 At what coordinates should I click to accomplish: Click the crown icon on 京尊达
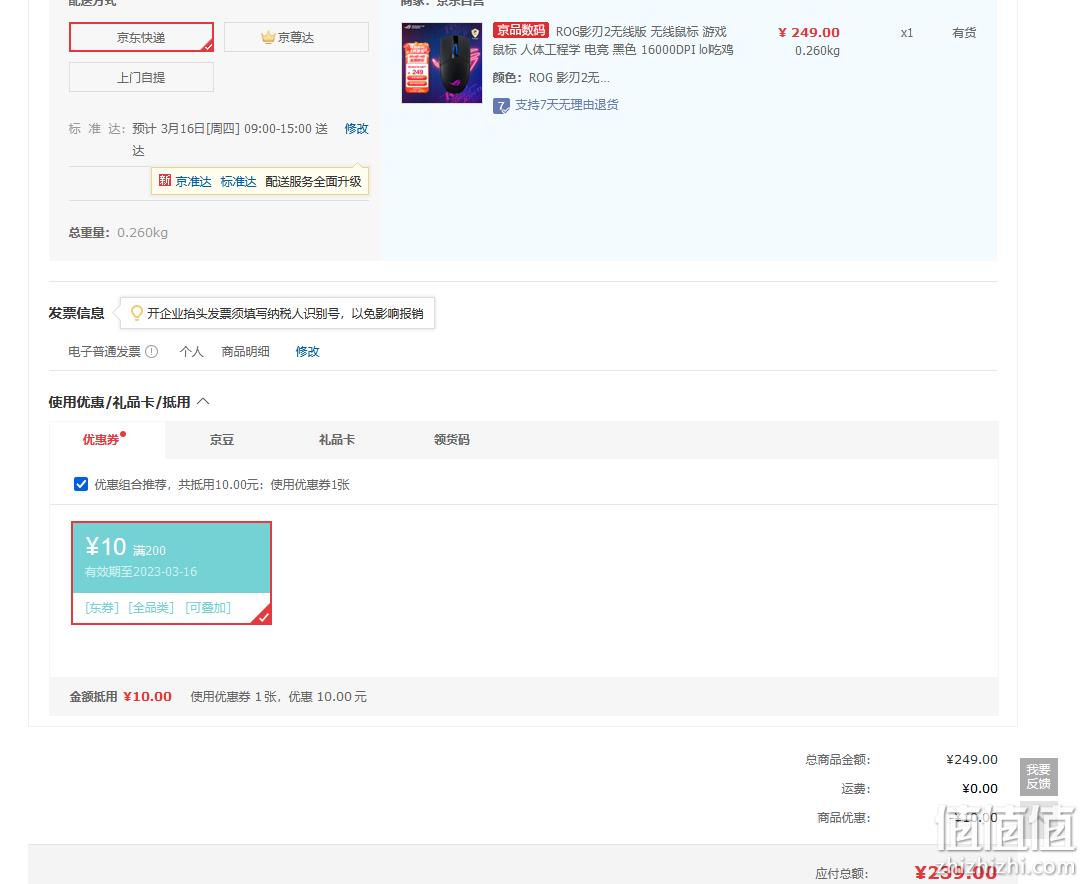[268, 37]
